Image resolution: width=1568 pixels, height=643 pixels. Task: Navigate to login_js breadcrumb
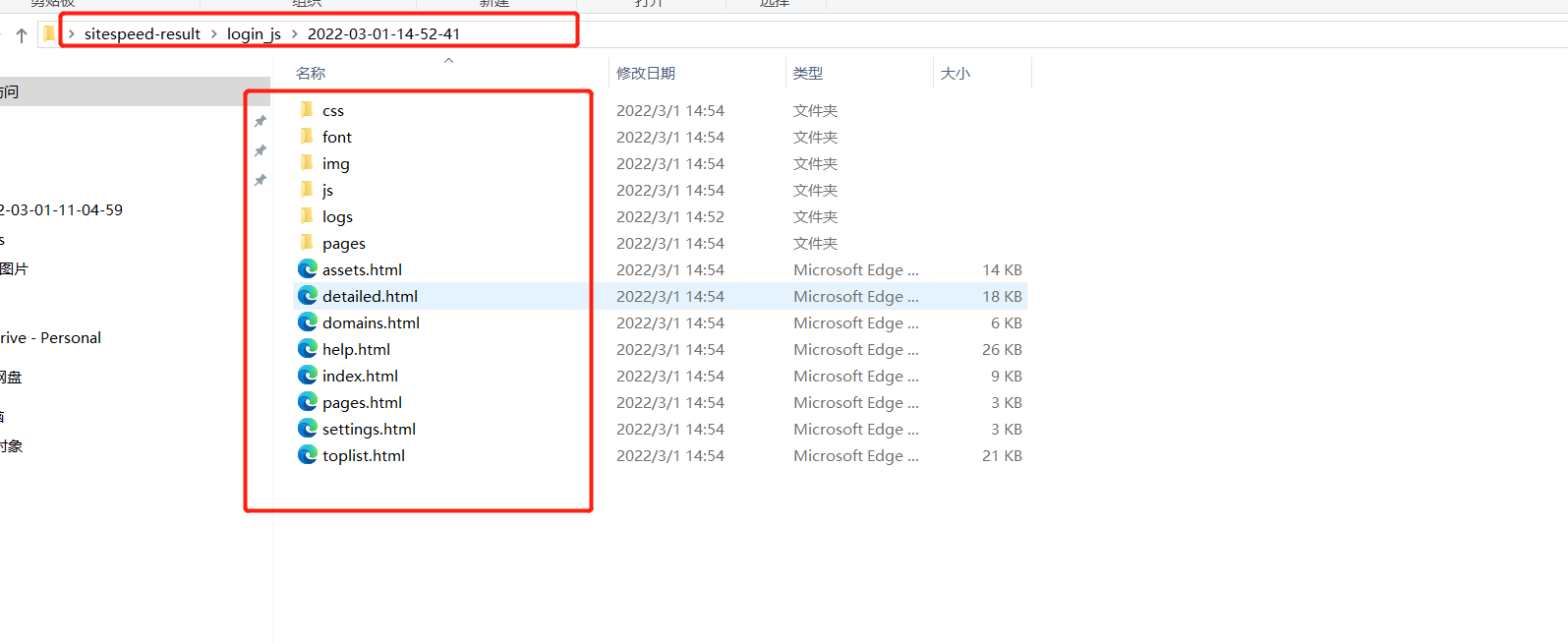(254, 33)
